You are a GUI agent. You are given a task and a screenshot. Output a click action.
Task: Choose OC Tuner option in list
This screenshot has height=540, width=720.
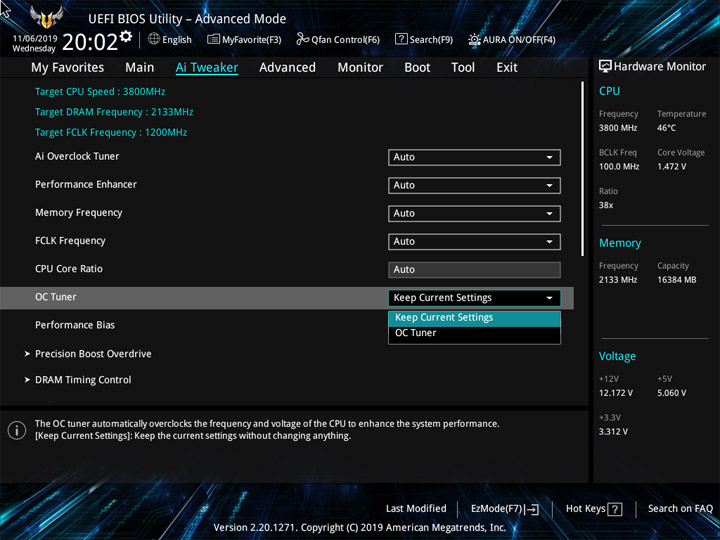pos(474,333)
